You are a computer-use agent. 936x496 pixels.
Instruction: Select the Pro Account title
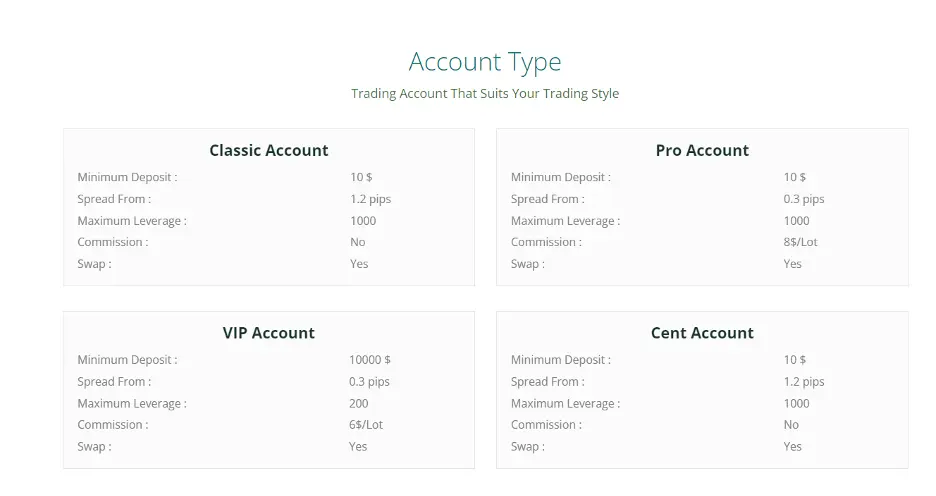pyautogui.click(x=702, y=151)
